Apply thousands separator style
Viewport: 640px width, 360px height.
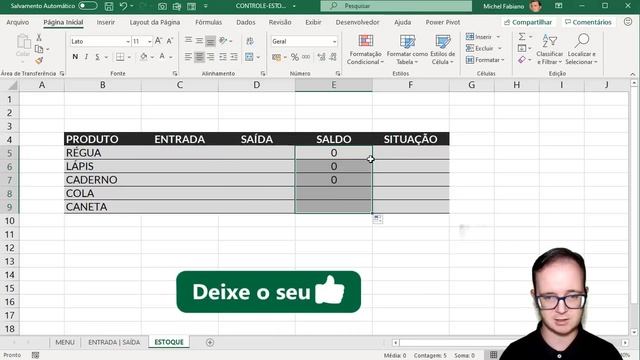[306, 57]
